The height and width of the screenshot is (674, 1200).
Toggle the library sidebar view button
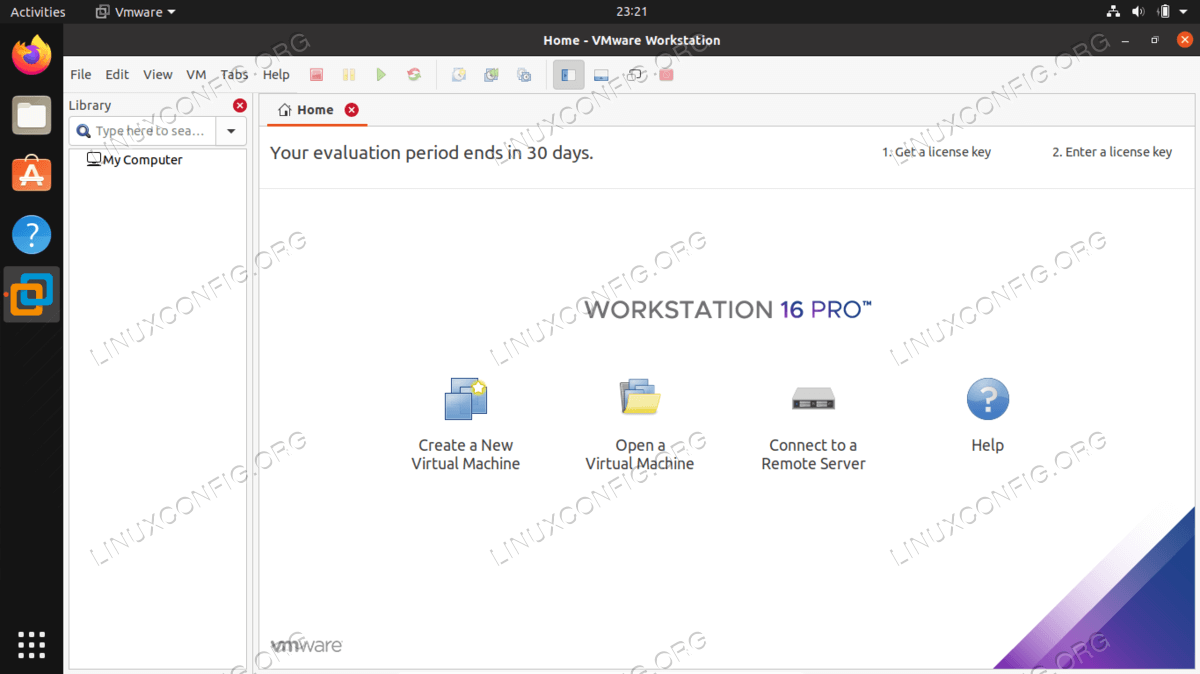(x=568, y=75)
